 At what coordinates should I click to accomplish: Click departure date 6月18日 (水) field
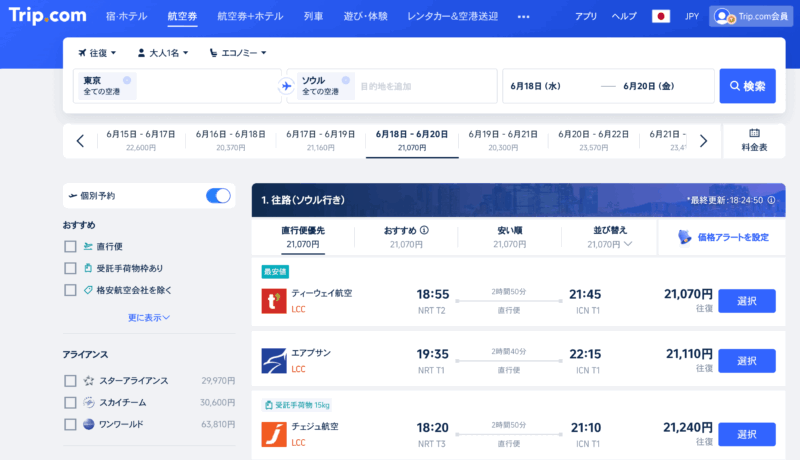pyautogui.click(x=536, y=86)
